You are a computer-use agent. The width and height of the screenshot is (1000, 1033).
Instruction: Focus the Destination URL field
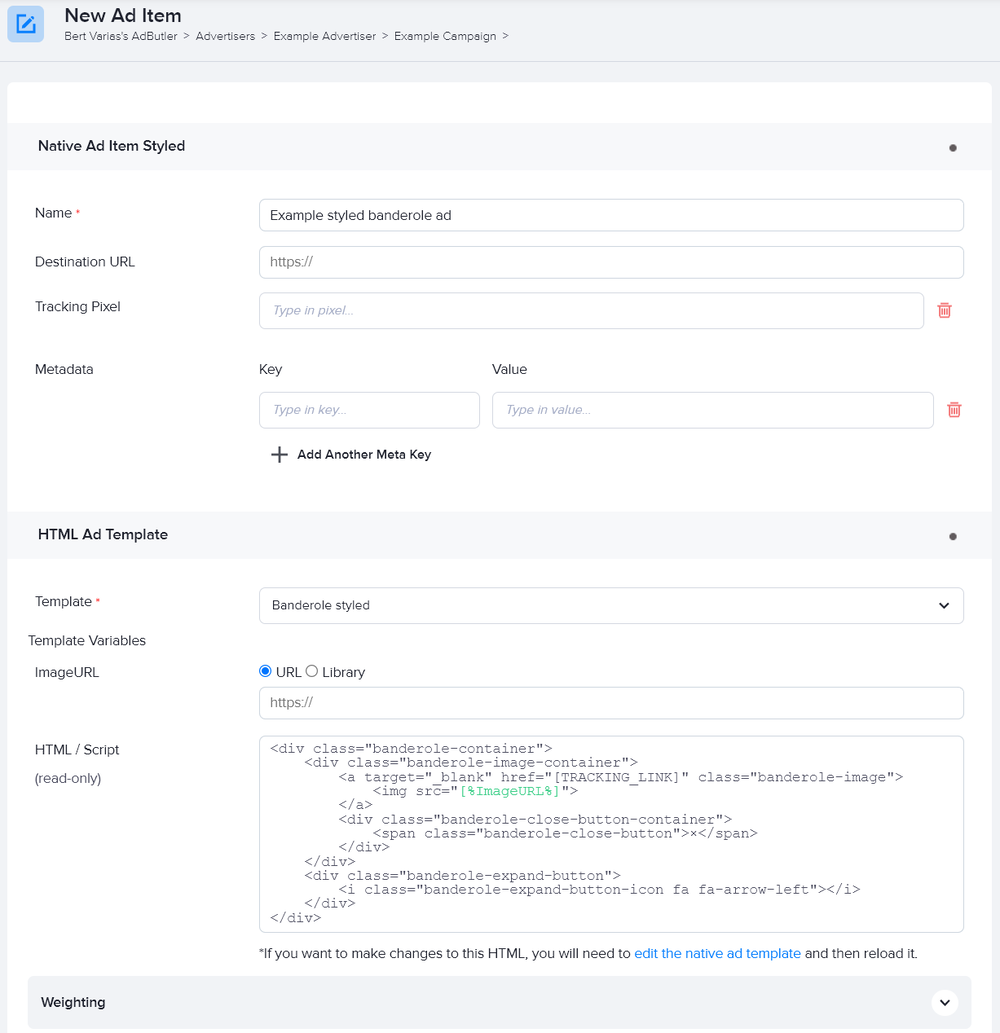point(611,262)
